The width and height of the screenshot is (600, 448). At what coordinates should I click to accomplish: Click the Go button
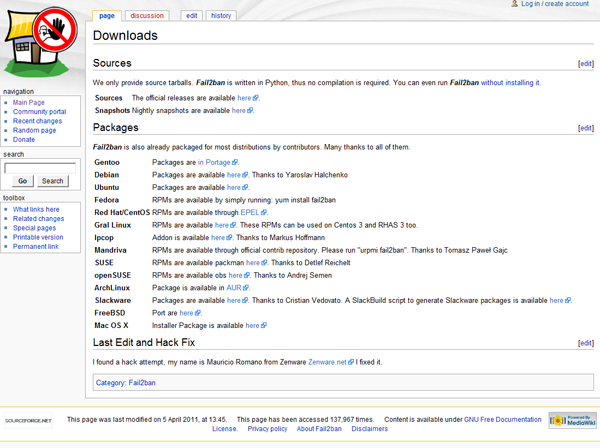(x=23, y=181)
